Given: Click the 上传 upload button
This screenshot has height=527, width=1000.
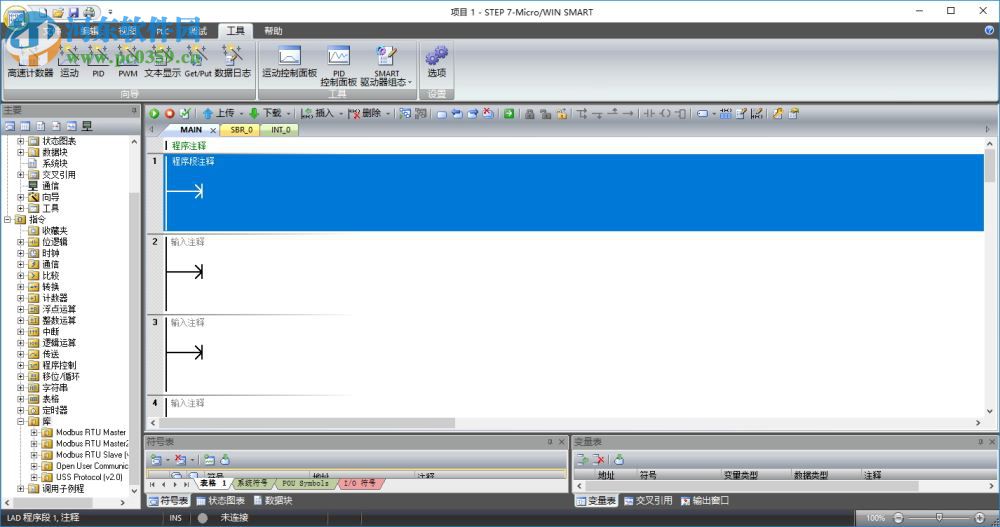Looking at the screenshot, I should pyautogui.click(x=219, y=114).
